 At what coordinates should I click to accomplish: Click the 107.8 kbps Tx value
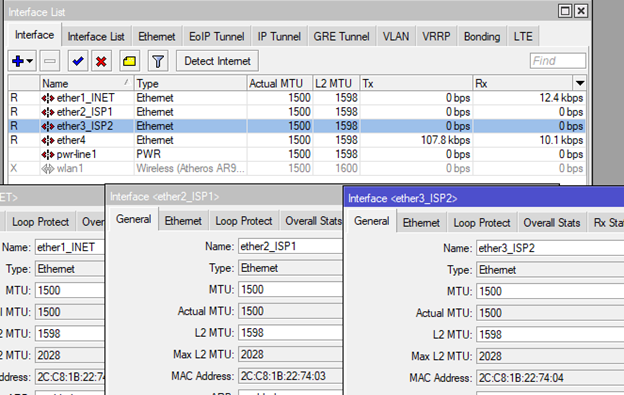(x=445, y=140)
